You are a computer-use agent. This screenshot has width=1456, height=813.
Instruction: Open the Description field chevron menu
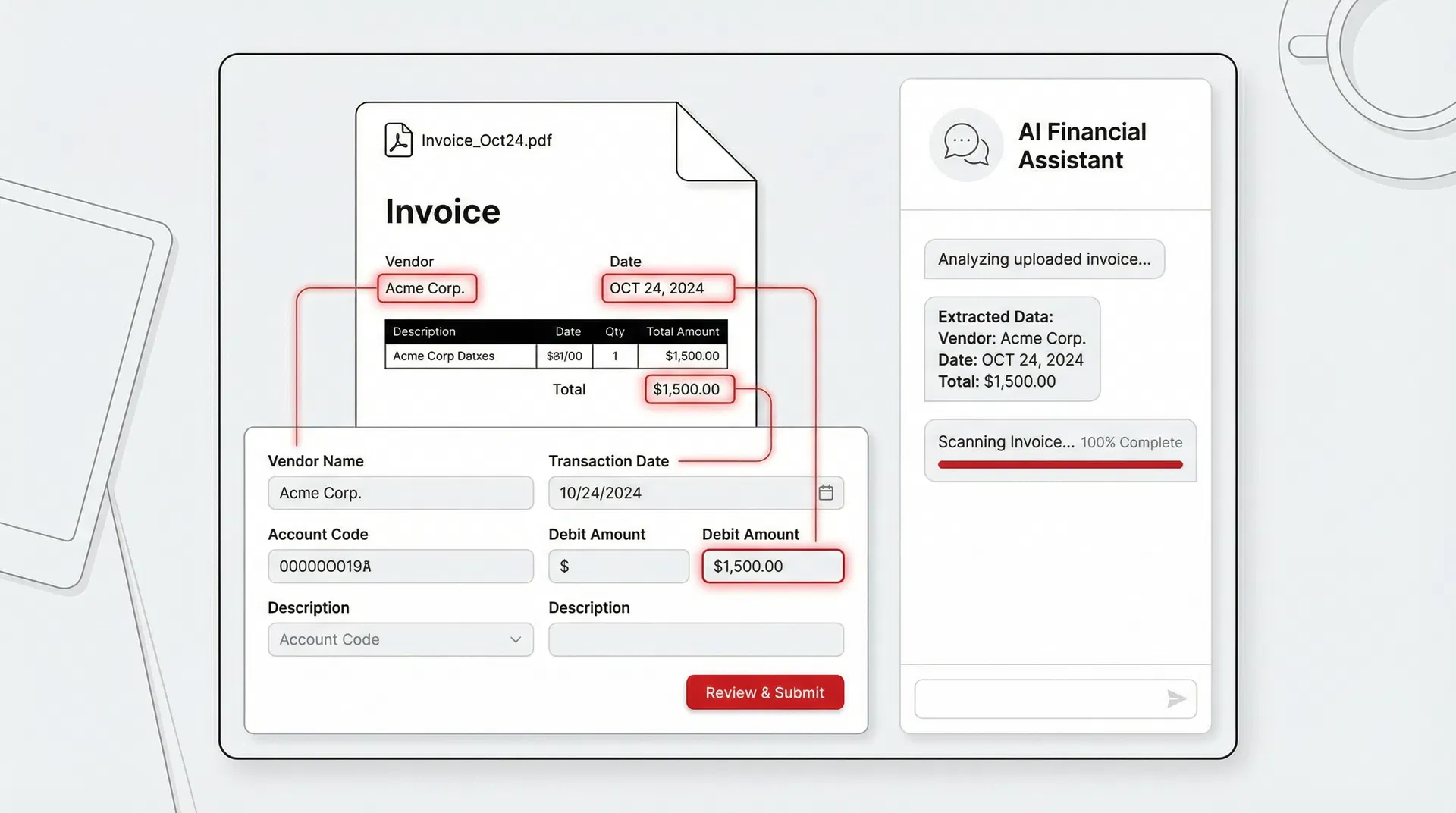pyautogui.click(x=515, y=639)
